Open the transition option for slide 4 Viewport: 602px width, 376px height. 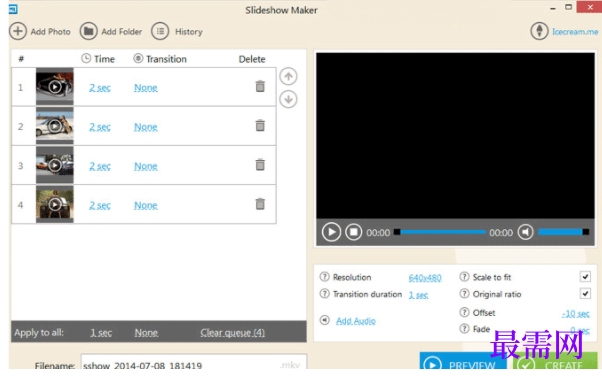pos(146,205)
